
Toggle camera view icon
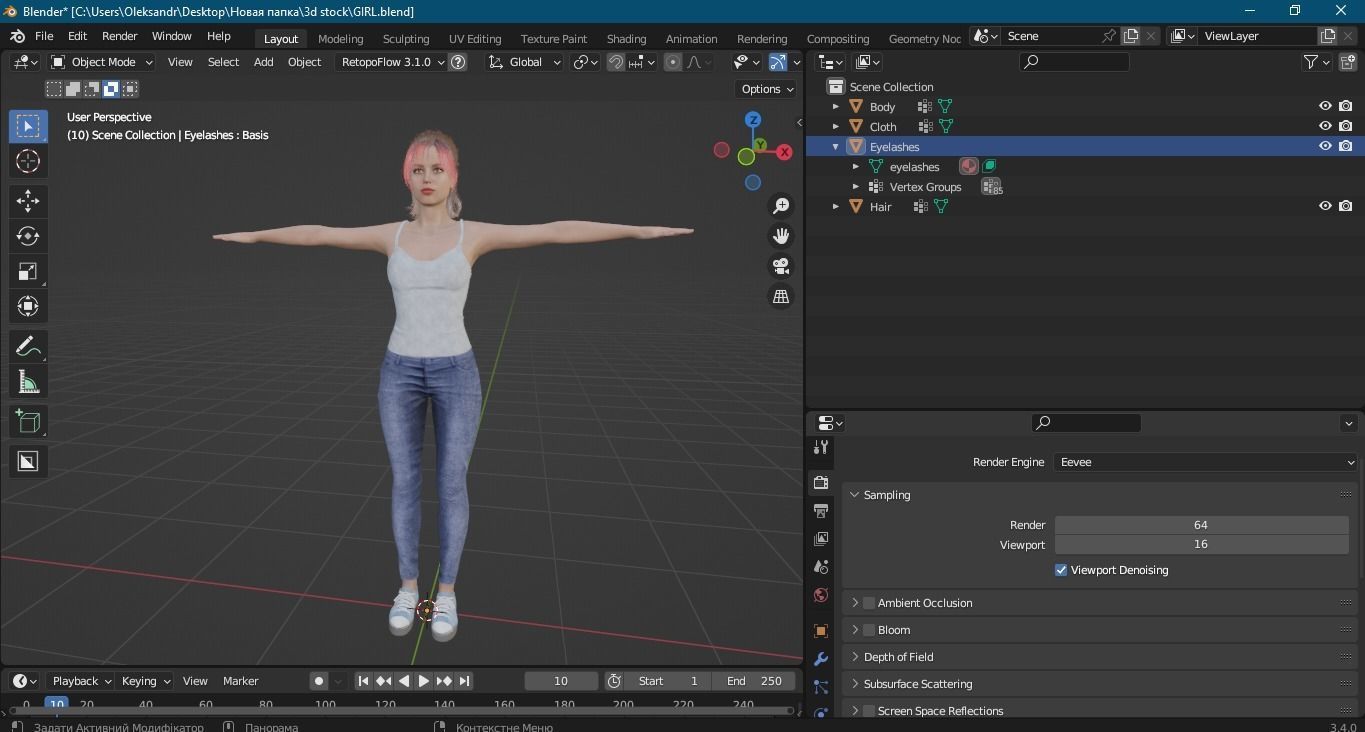click(x=781, y=266)
